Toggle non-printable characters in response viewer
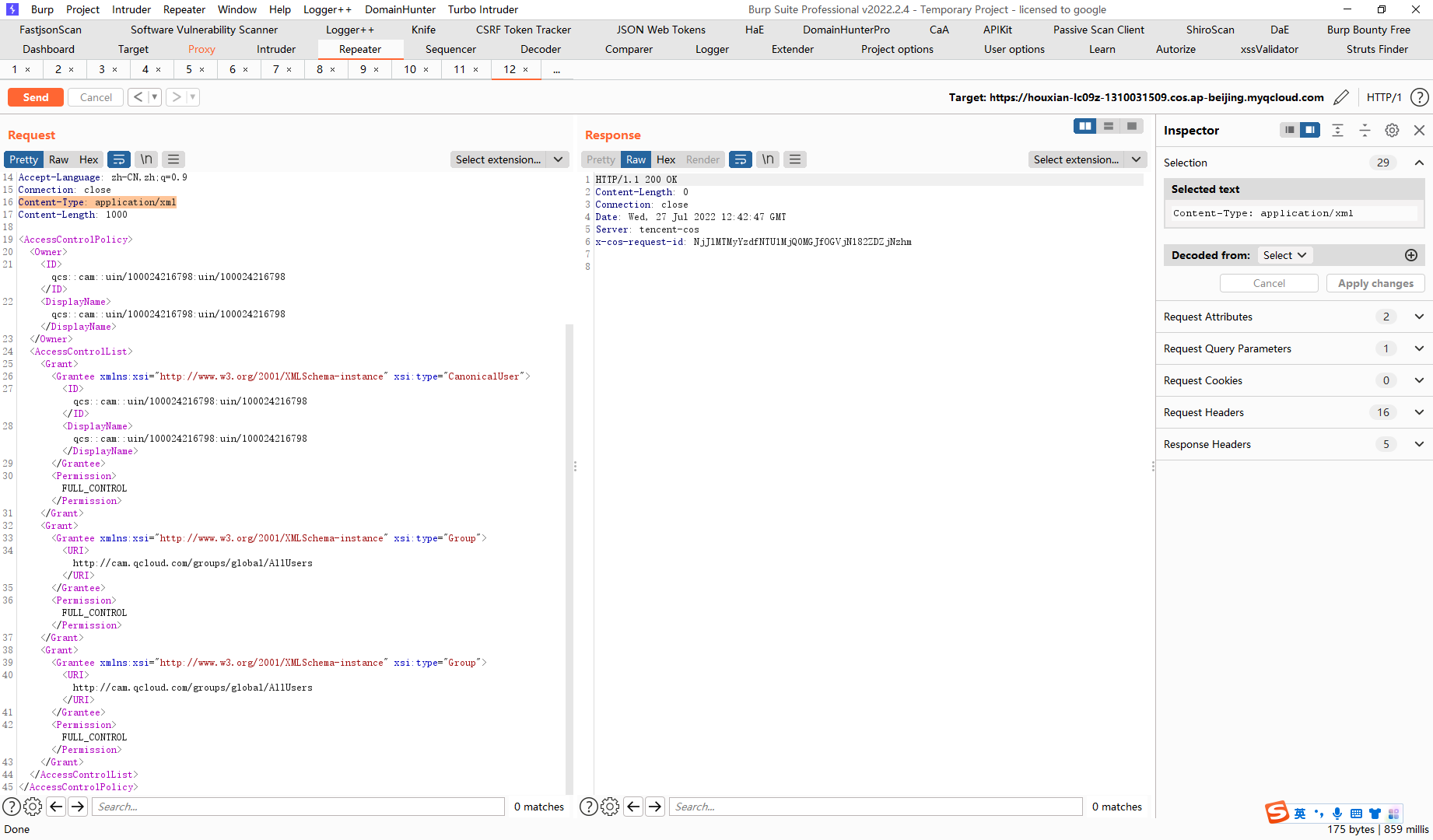Viewport: 1433px width, 840px height. click(x=768, y=159)
